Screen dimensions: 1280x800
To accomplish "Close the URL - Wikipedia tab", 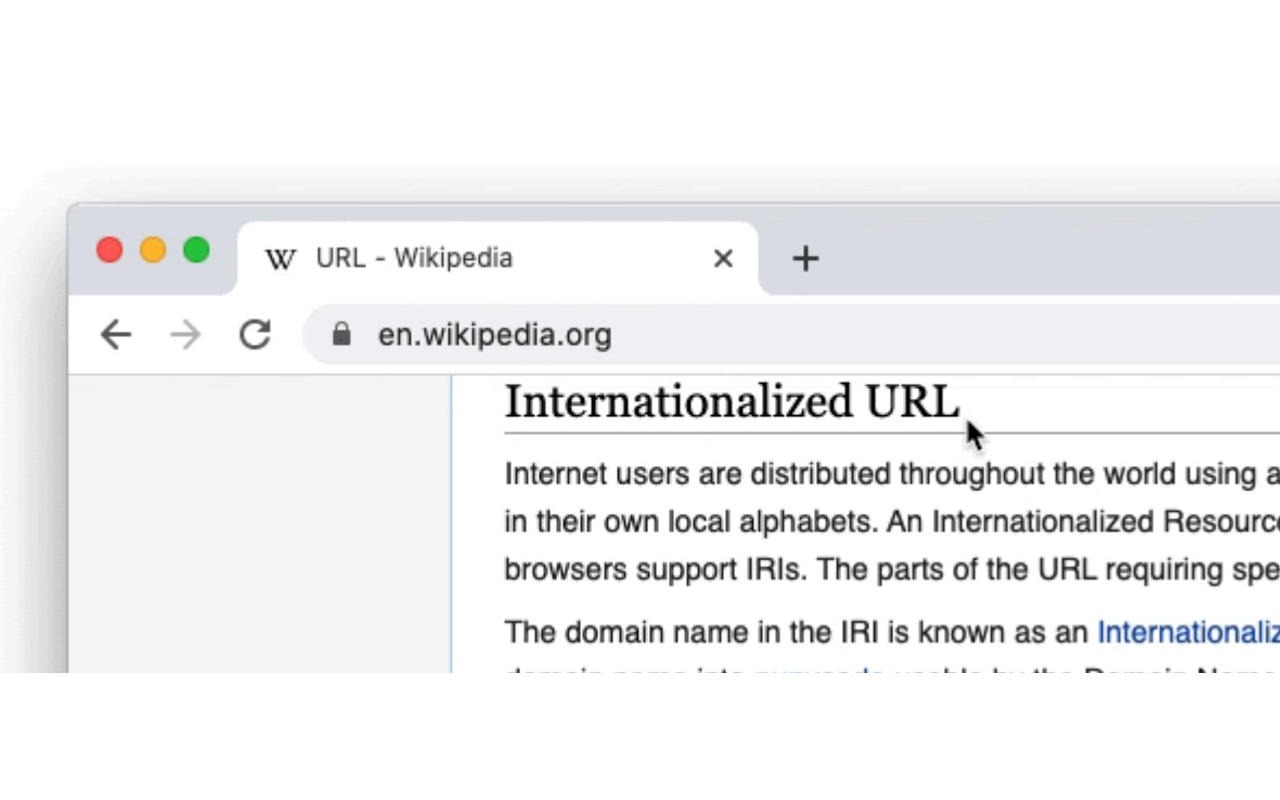I will (723, 258).
